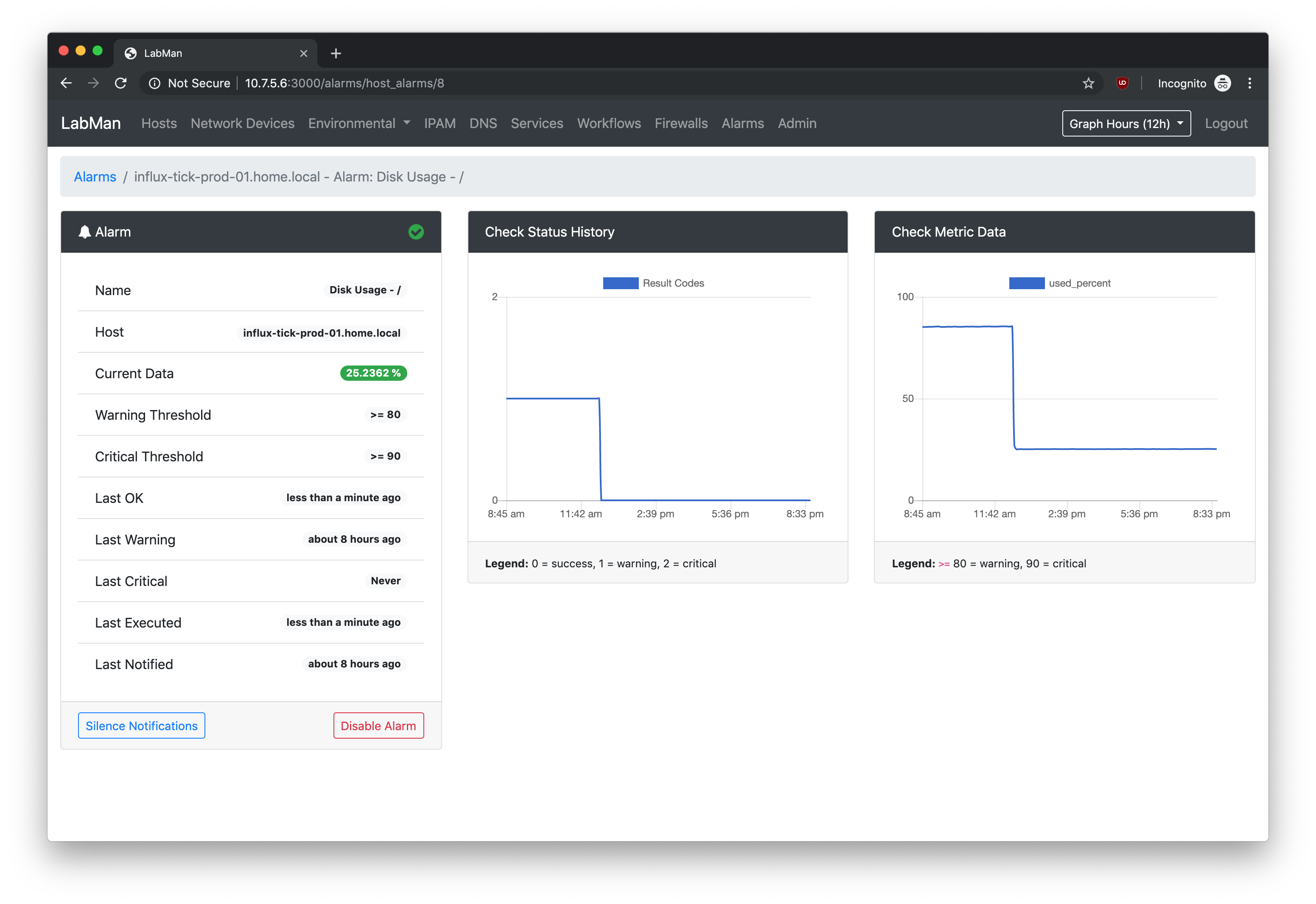Open the Graph Hours (12h) dropdown
Viewport: 1316px width, 904px height.
point(1126,123)
